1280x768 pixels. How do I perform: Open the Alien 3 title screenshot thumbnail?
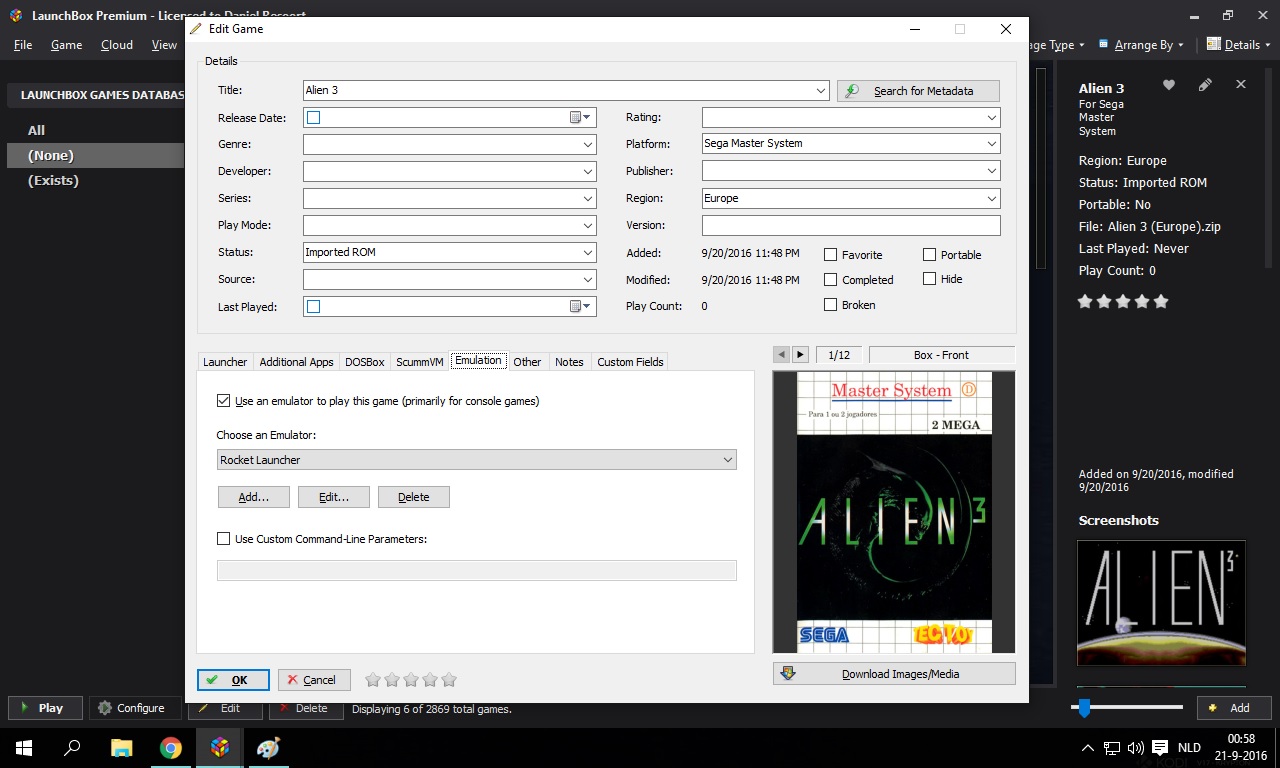(1161, 603)
